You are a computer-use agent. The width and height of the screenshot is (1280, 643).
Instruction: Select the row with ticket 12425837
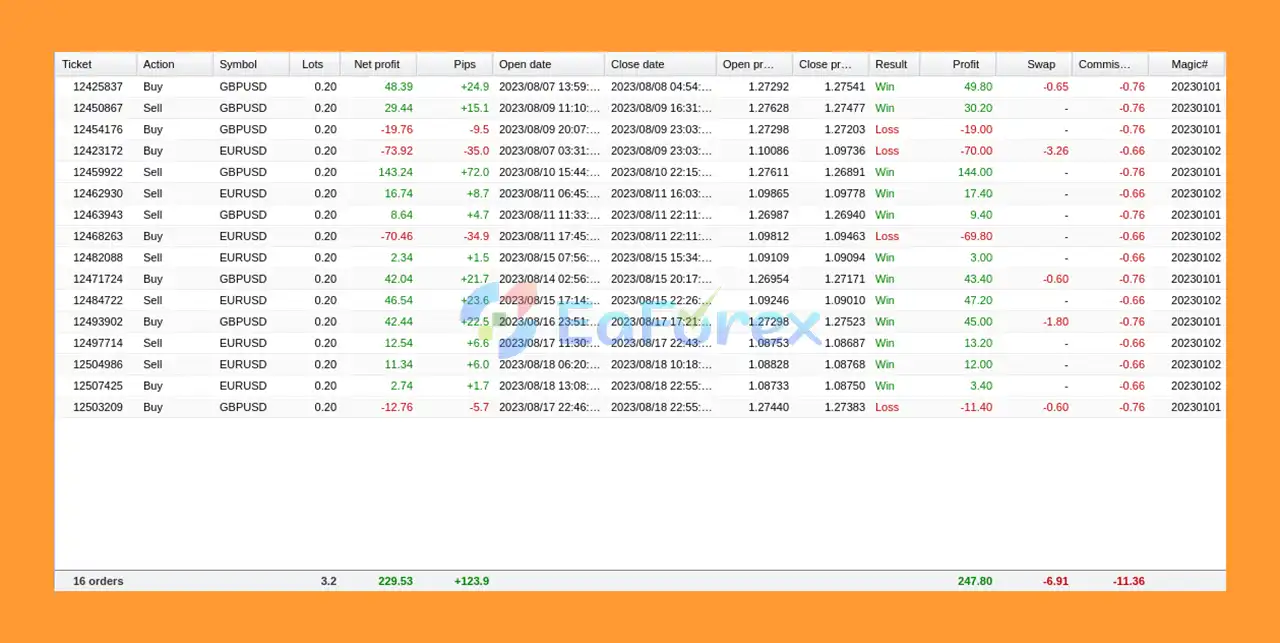[x=98, y=87]
